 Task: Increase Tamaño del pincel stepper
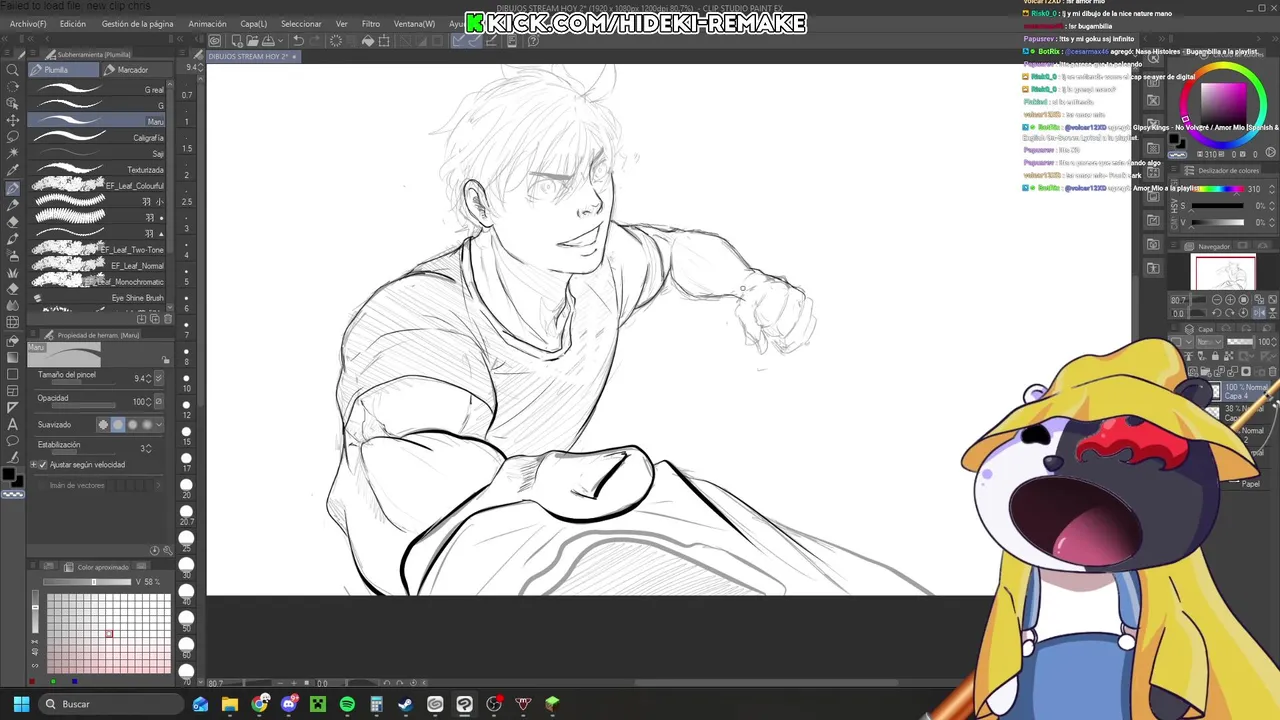[150, 376]
